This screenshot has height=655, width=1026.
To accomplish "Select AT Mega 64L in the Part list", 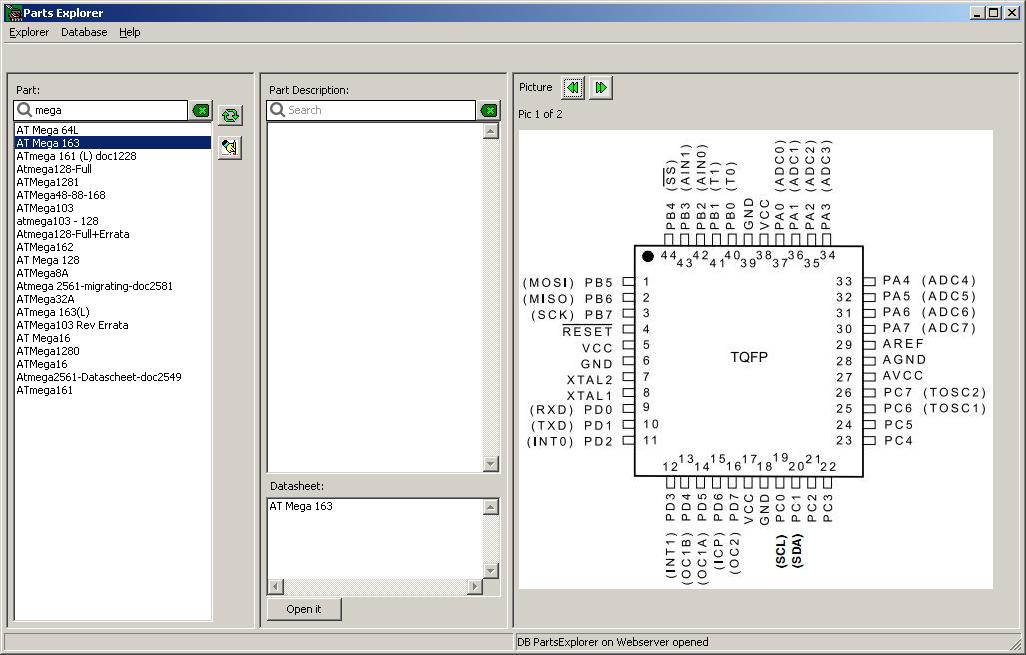I will tap(113, 130).
